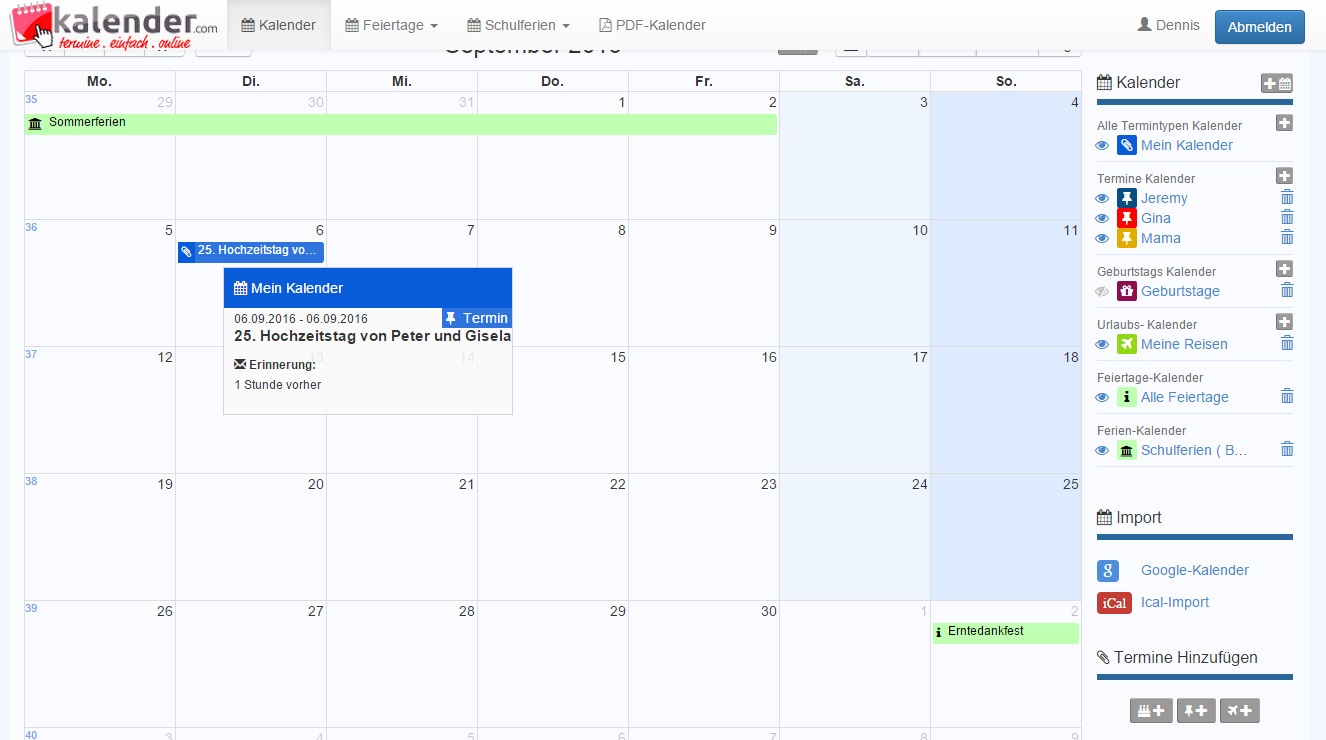Show the Geburtstage calendar with its eye toggle
The width and height of the screenshot is (1326, 740).
click(1101, 291)
